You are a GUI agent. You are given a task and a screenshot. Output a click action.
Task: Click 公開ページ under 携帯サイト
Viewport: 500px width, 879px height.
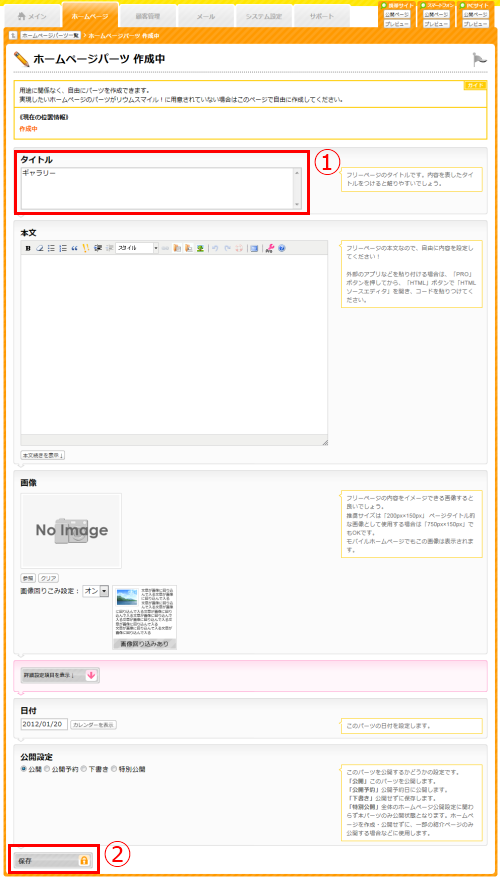(x=397, y=14)
